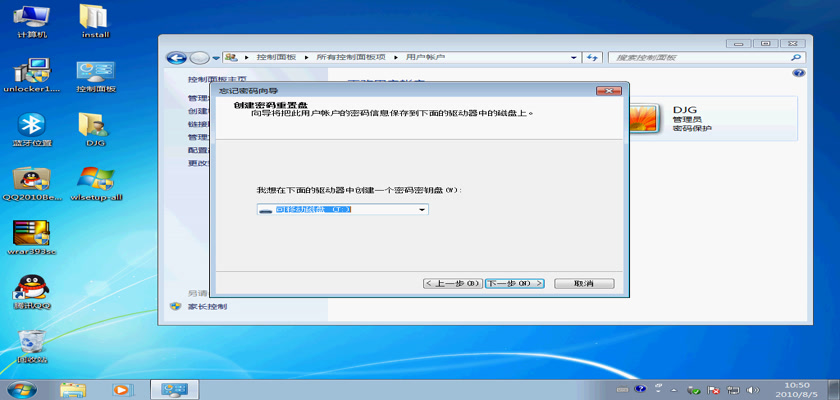Click the 下一步 (Next) wizard button
840x400 pixels.
(x=514, y=283)
